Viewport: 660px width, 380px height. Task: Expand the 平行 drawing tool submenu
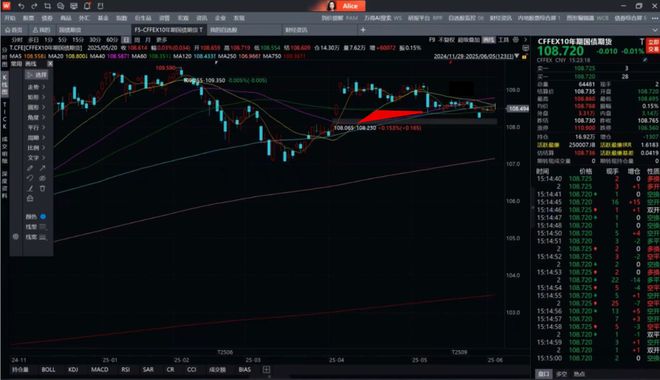coord(36,128)
